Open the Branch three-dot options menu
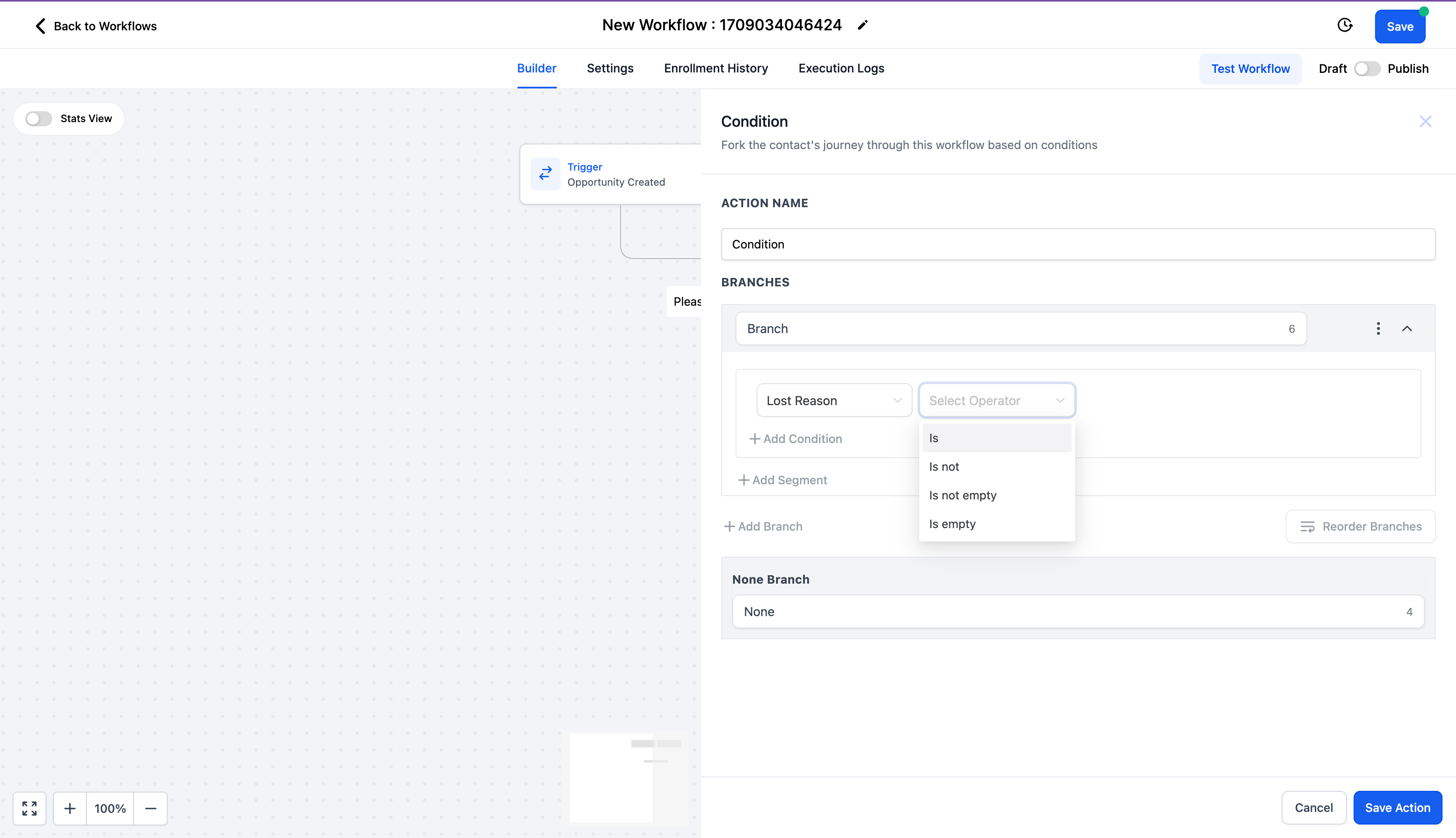 coord(1378,328)
